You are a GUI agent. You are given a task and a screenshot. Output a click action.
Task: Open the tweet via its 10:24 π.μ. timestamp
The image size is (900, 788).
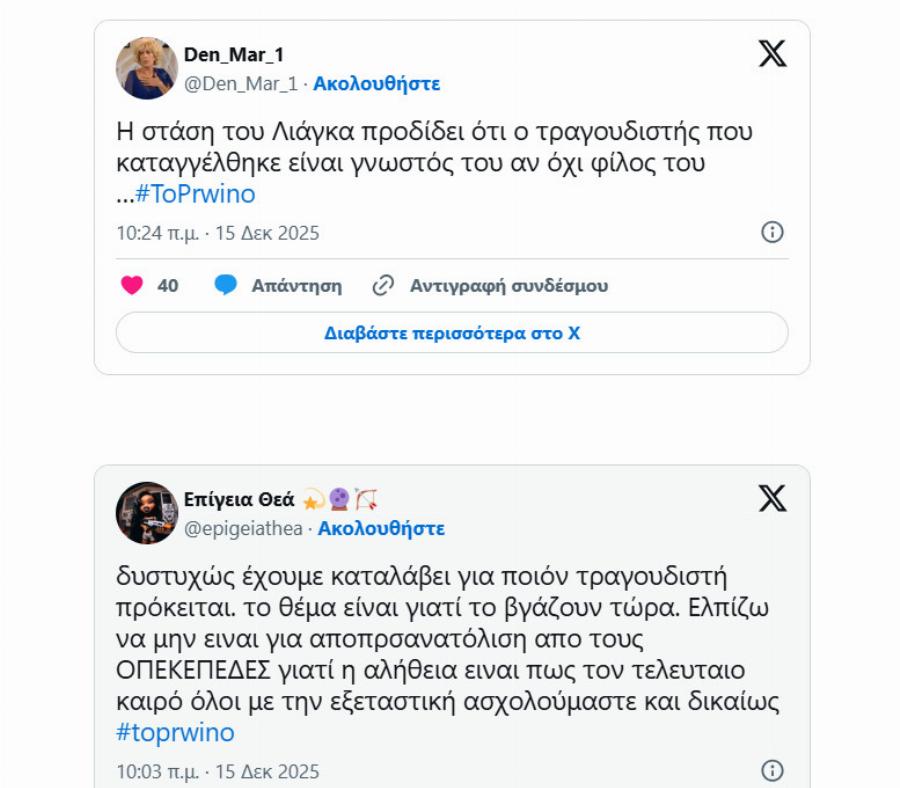[157, 231]
